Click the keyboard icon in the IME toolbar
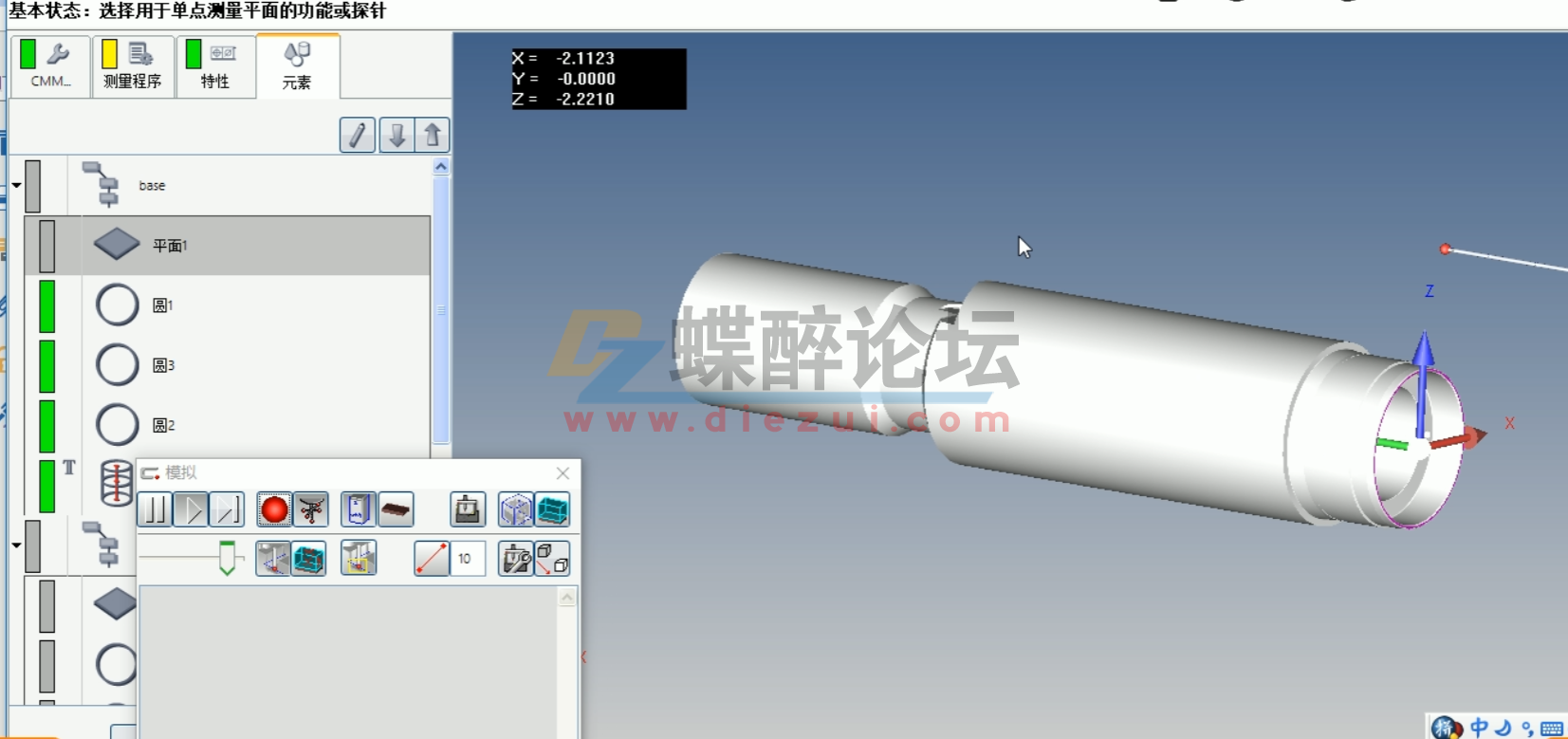This screenshot has width=1568, height=739. (x=1553, y=729)
